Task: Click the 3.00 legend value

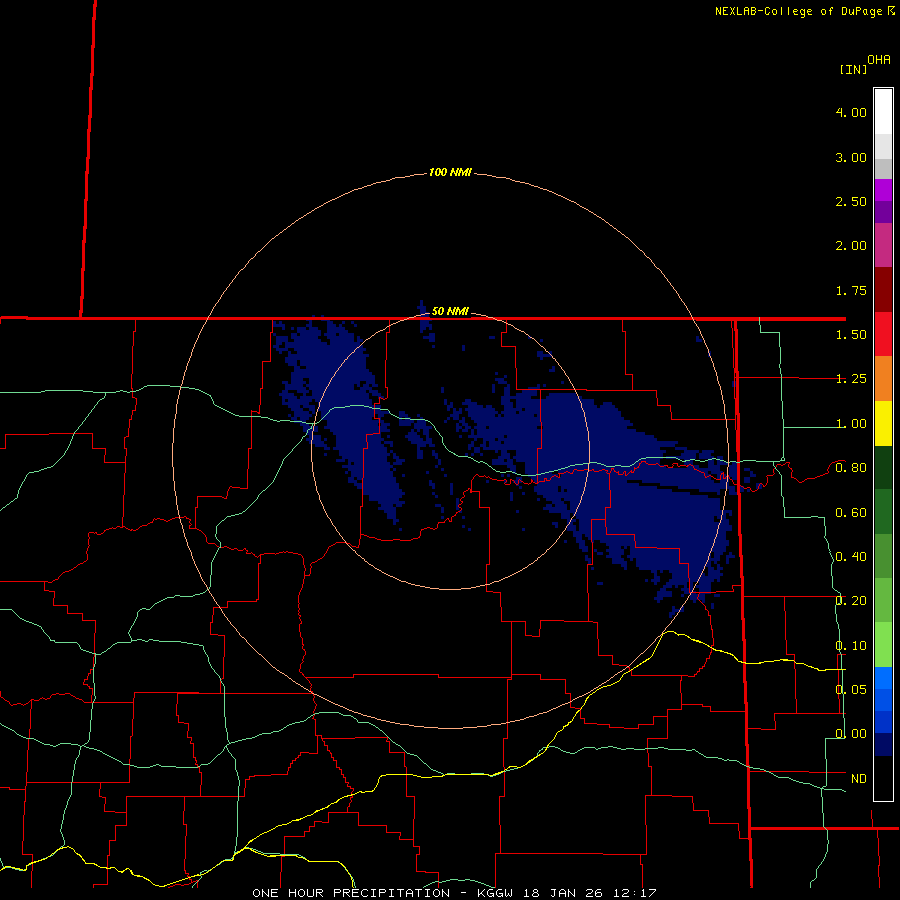Action: tap(851, 157)
